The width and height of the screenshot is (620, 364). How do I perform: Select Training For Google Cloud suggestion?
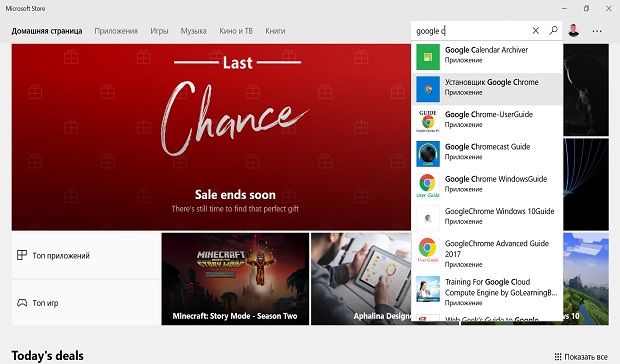coord(487,292)
